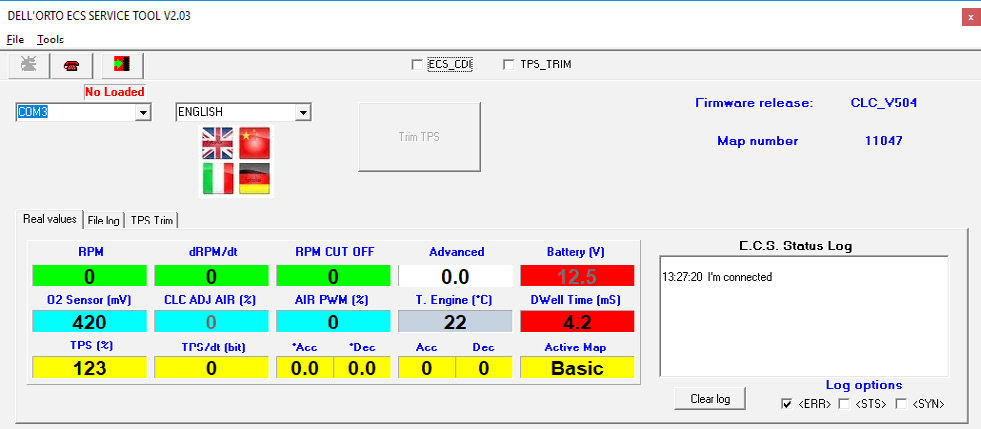Click the map number 11047 text

(x=883, y=141)
